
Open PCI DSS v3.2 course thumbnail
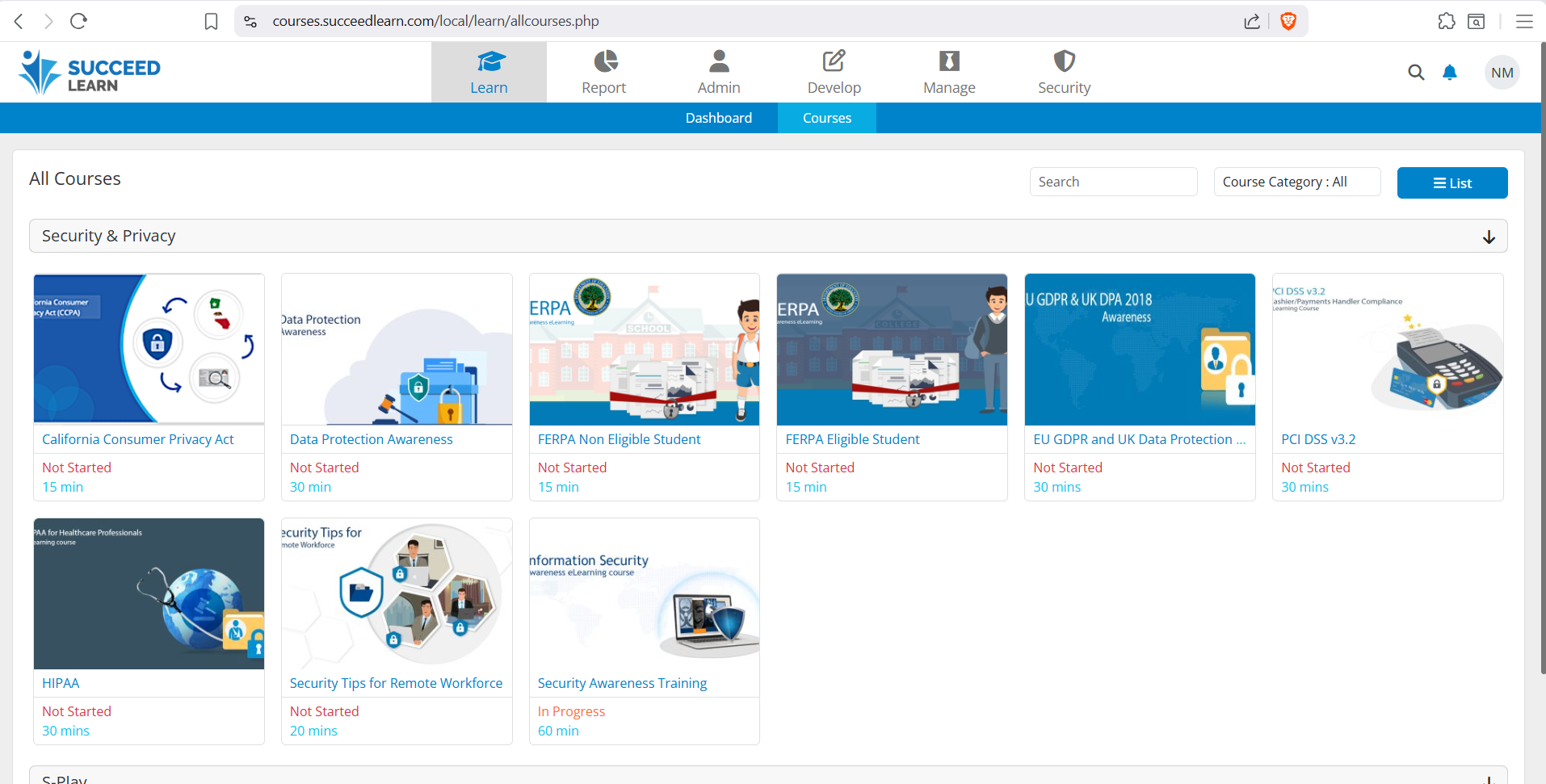[x=1388, y=349]
